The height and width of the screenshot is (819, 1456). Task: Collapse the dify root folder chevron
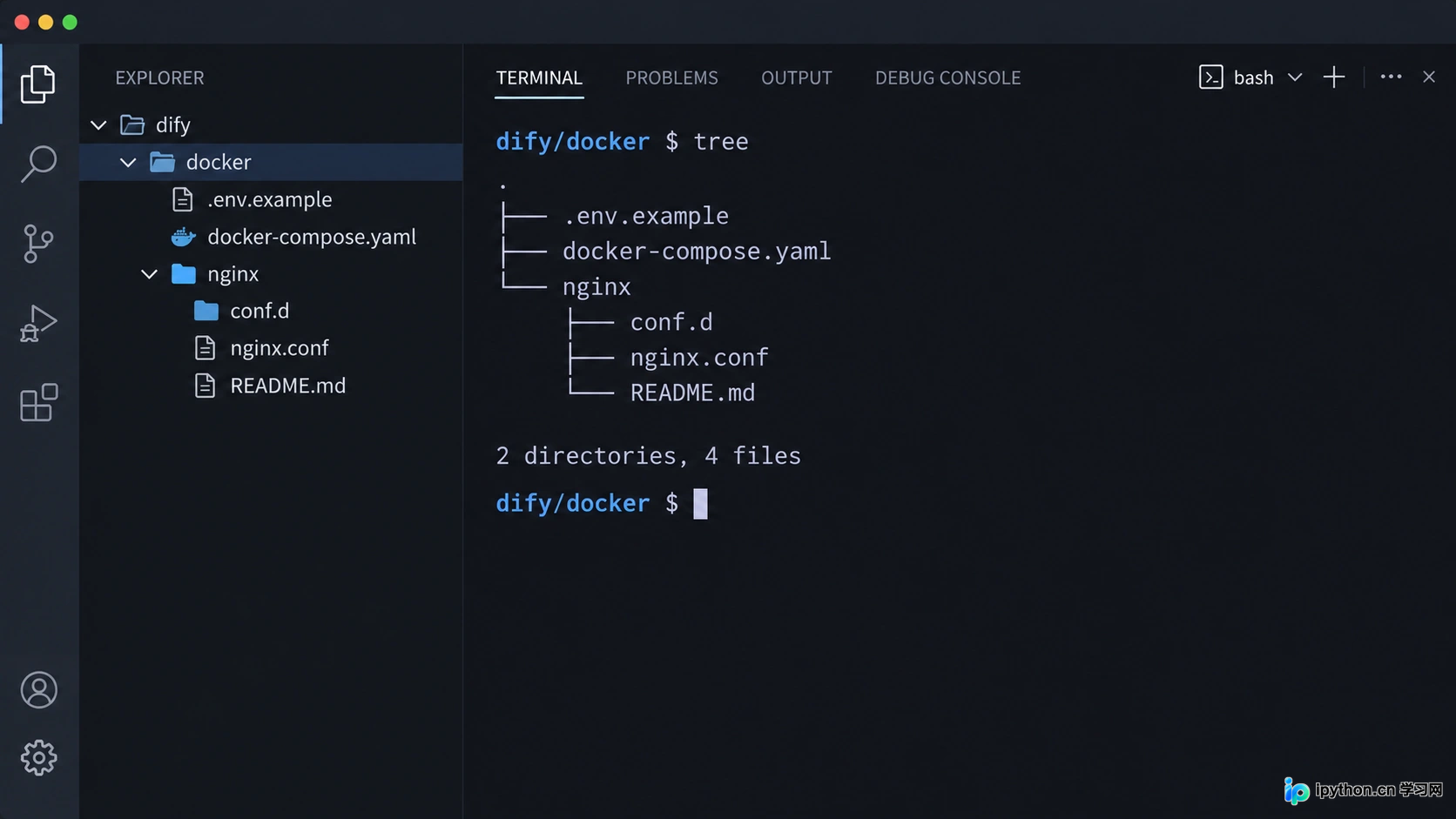pos(98,125)
